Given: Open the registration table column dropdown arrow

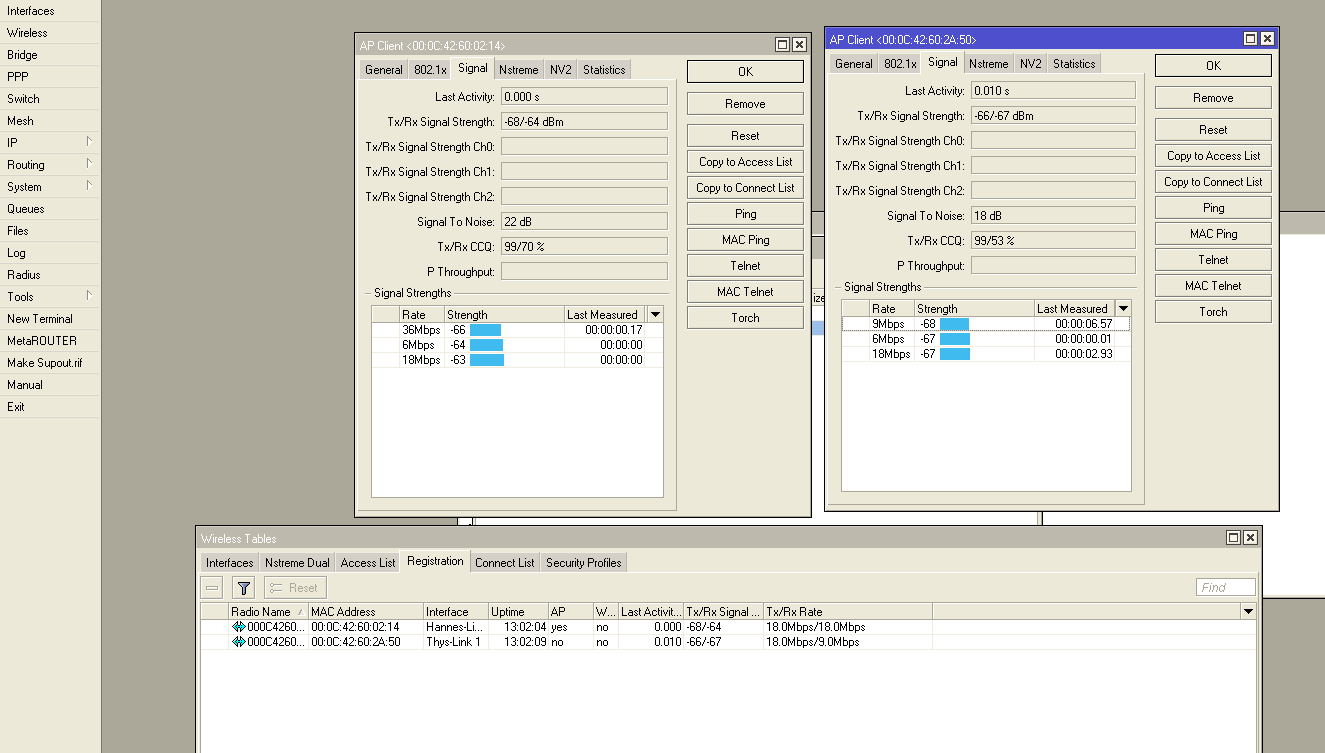Looking at the screenshot, I should tap(1247, 611).
